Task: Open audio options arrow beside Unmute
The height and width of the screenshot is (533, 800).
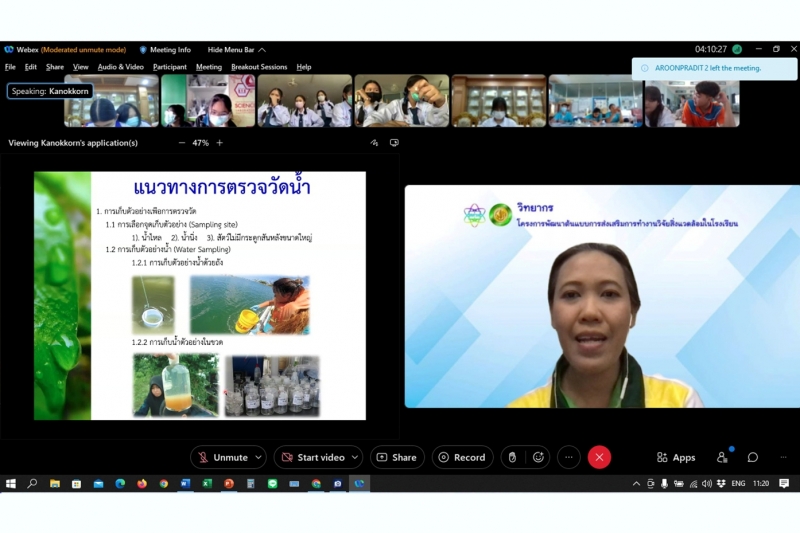Action: coord(258,457)
